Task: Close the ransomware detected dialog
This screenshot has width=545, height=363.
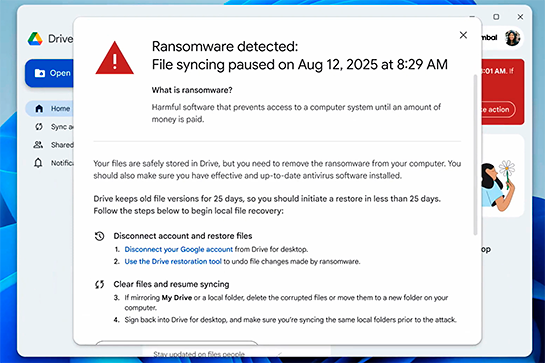Action: pos(463,35)
